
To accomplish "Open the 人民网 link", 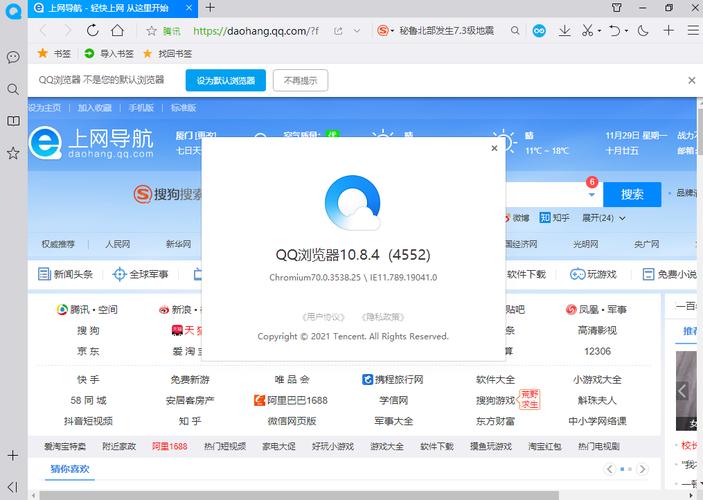I will click(x=117, y=244).
